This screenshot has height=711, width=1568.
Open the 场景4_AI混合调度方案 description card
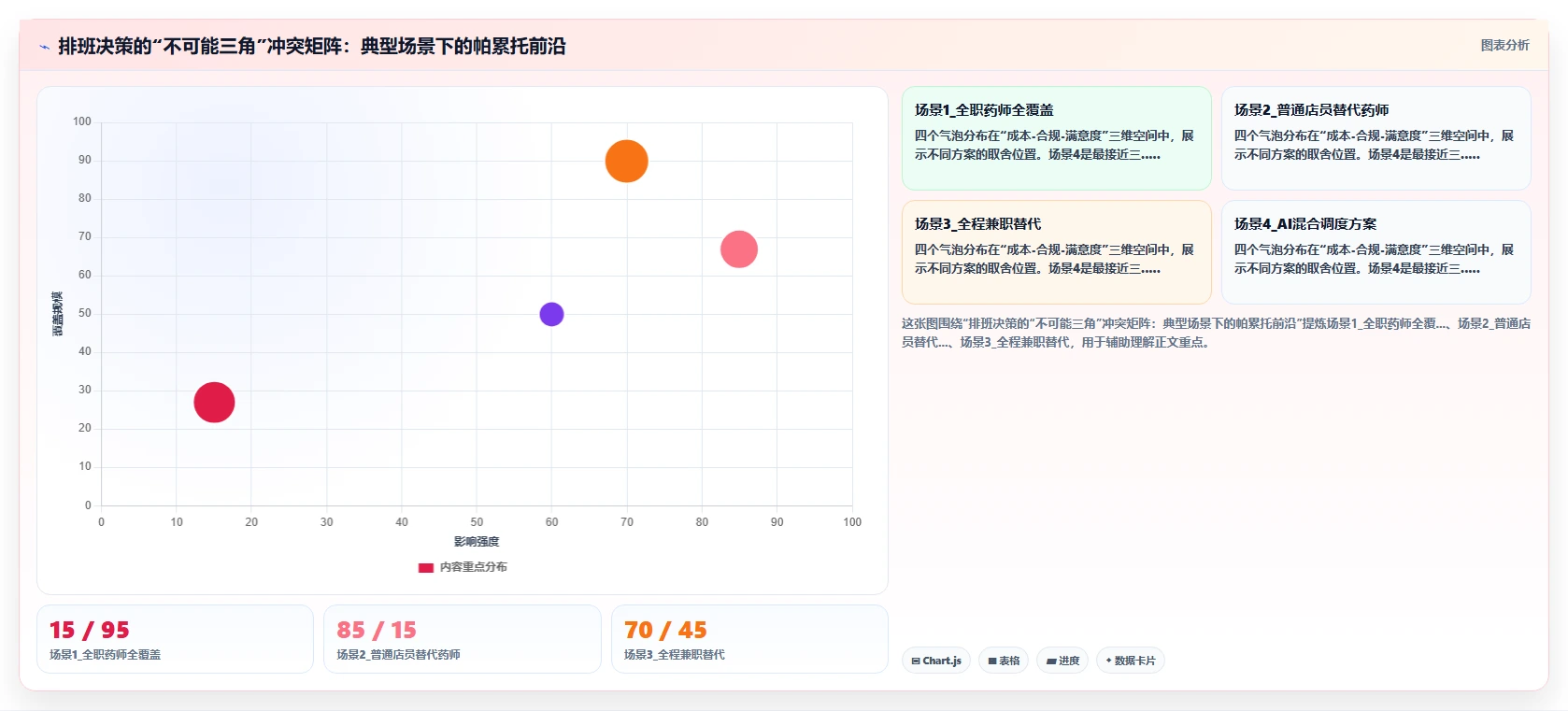[1376, 252]
